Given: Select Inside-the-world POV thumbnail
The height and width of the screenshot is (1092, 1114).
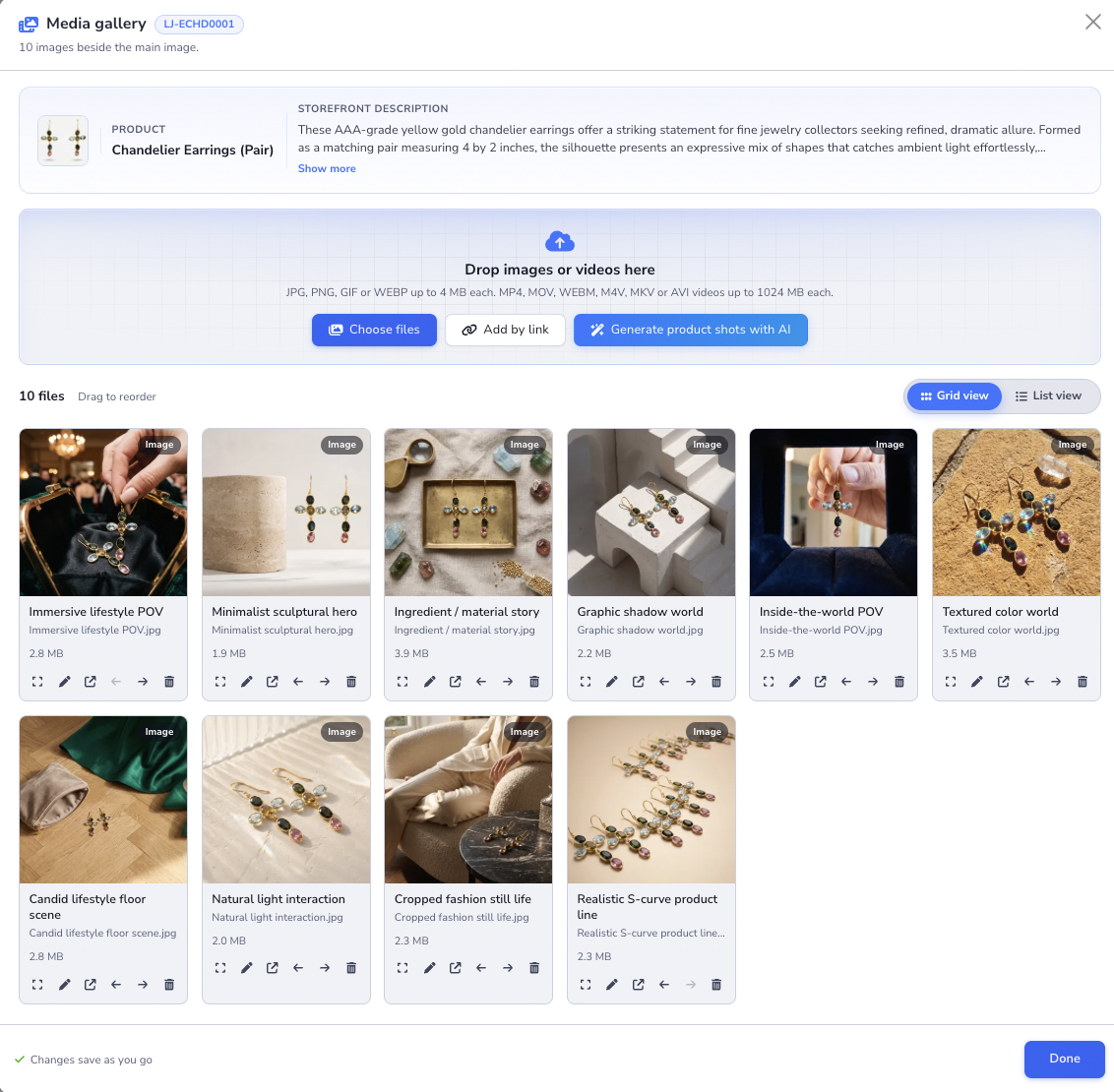Looking at the screenshot, I should click(x=835, y=513).
